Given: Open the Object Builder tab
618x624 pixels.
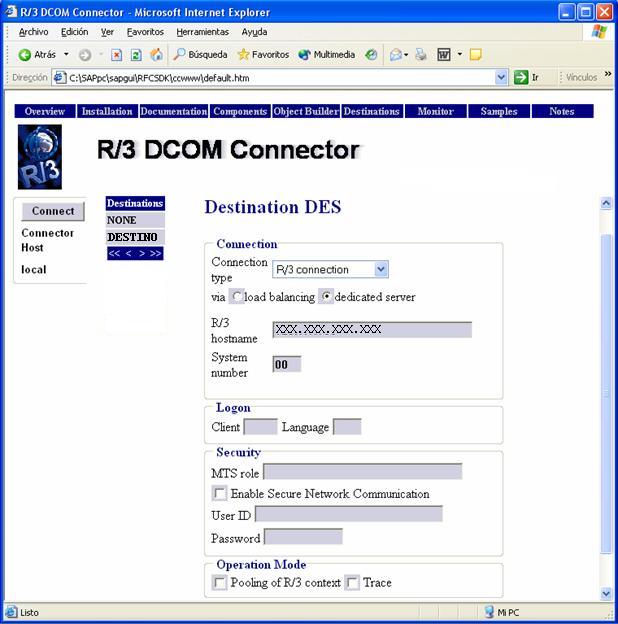Looking at the screenshot, I should tap(306, 111).
